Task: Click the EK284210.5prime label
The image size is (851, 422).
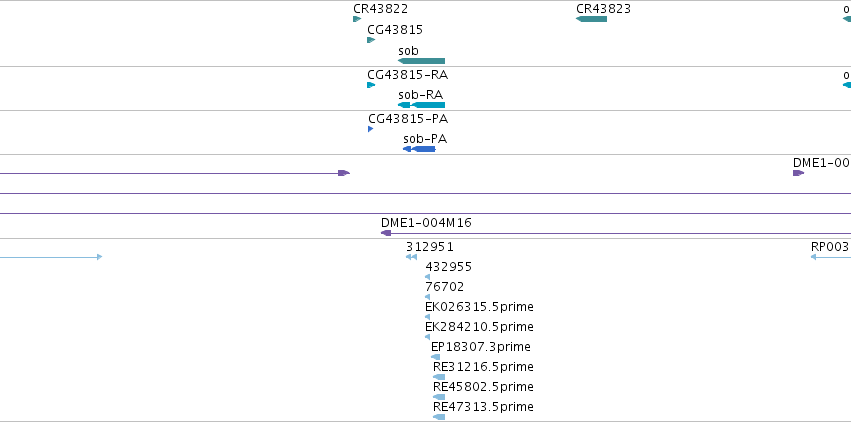Action: coord(479,327)
